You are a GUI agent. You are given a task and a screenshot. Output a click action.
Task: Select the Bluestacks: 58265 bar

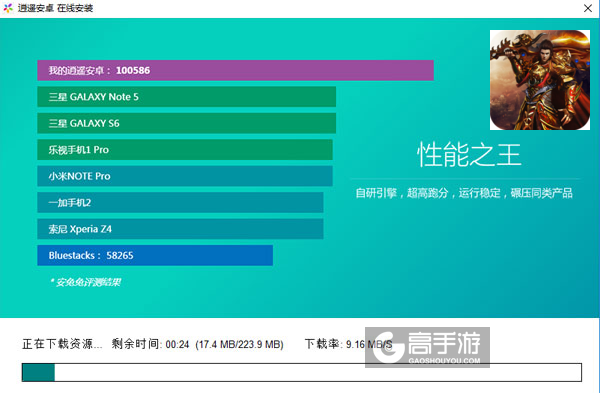(x=155, y=255)
